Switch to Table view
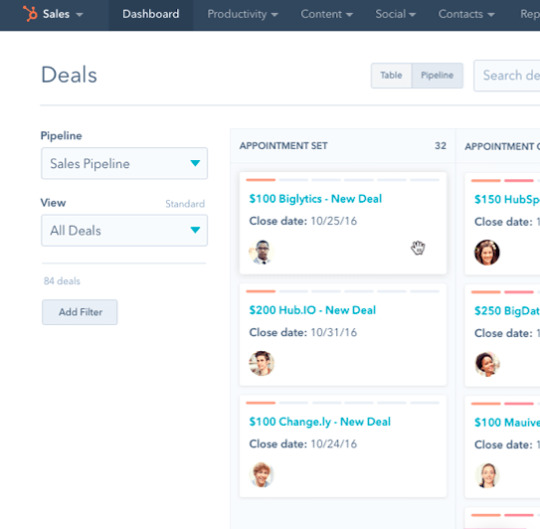The height and width of the screenshot is (529, 540). (x=391, y=75)
